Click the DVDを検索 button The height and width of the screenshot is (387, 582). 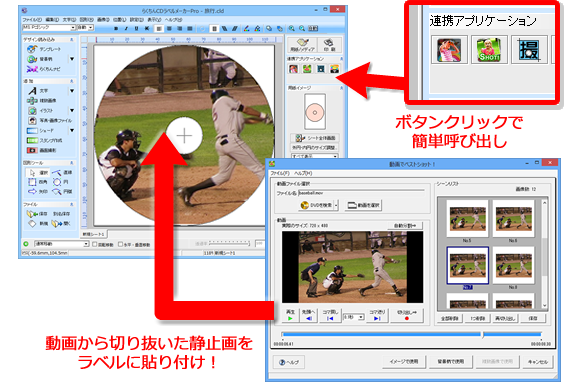[318, 205]
